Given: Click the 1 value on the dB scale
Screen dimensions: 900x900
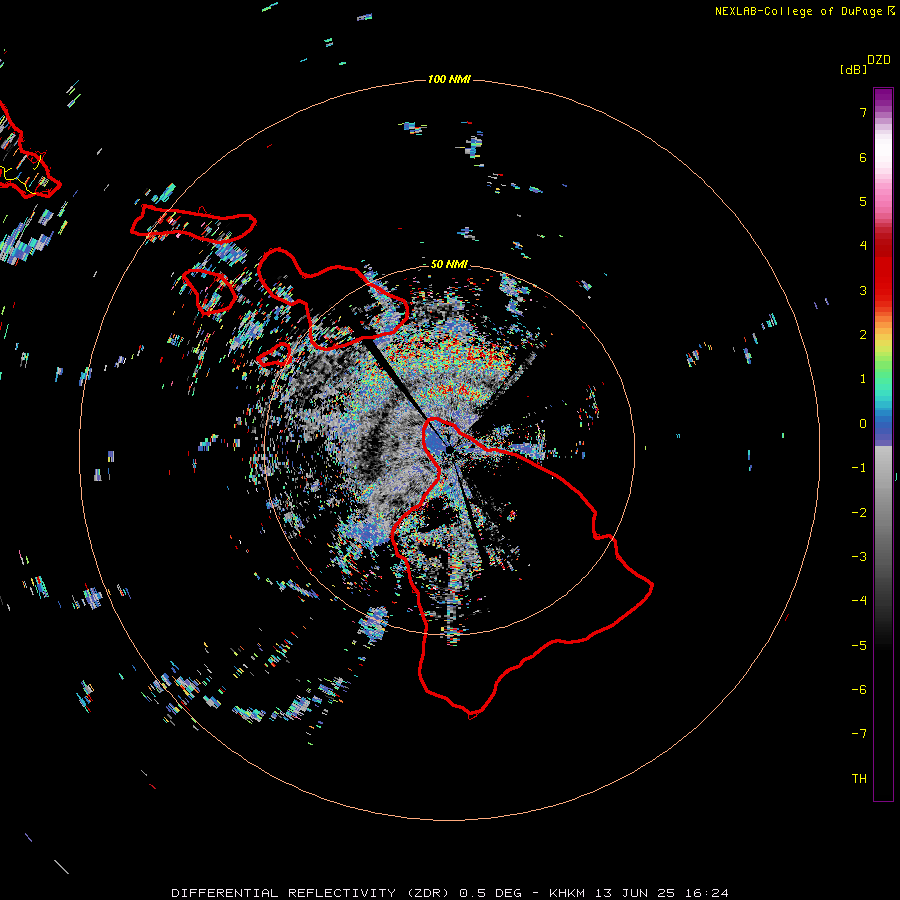Looking at the screenshot, I should coord(863,379).
